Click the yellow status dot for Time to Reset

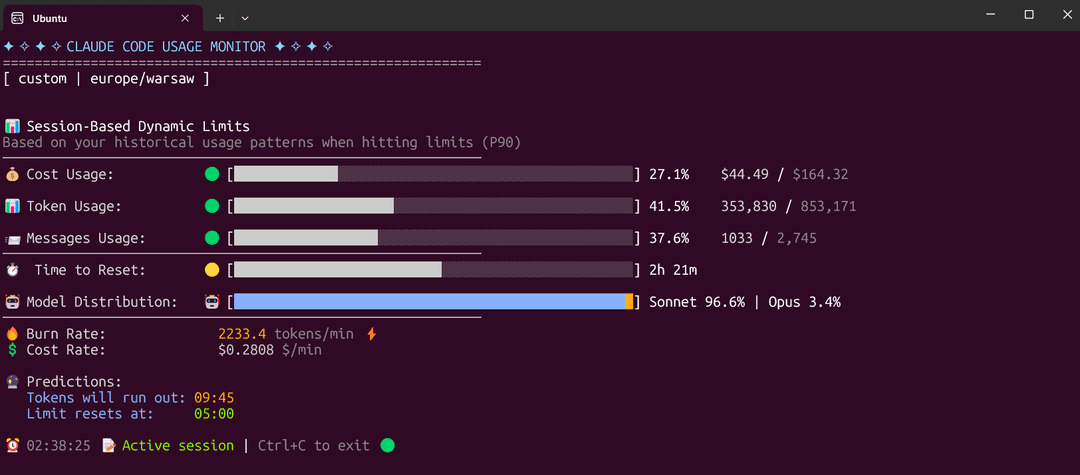pyautogui.click(x=212, y=270)
